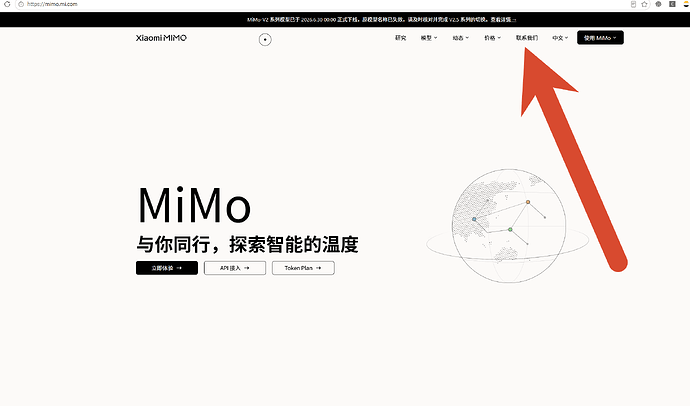Click the green node on the globe graphic
The height and width of the screenshot is (406, 690).
tap(510, 230)
